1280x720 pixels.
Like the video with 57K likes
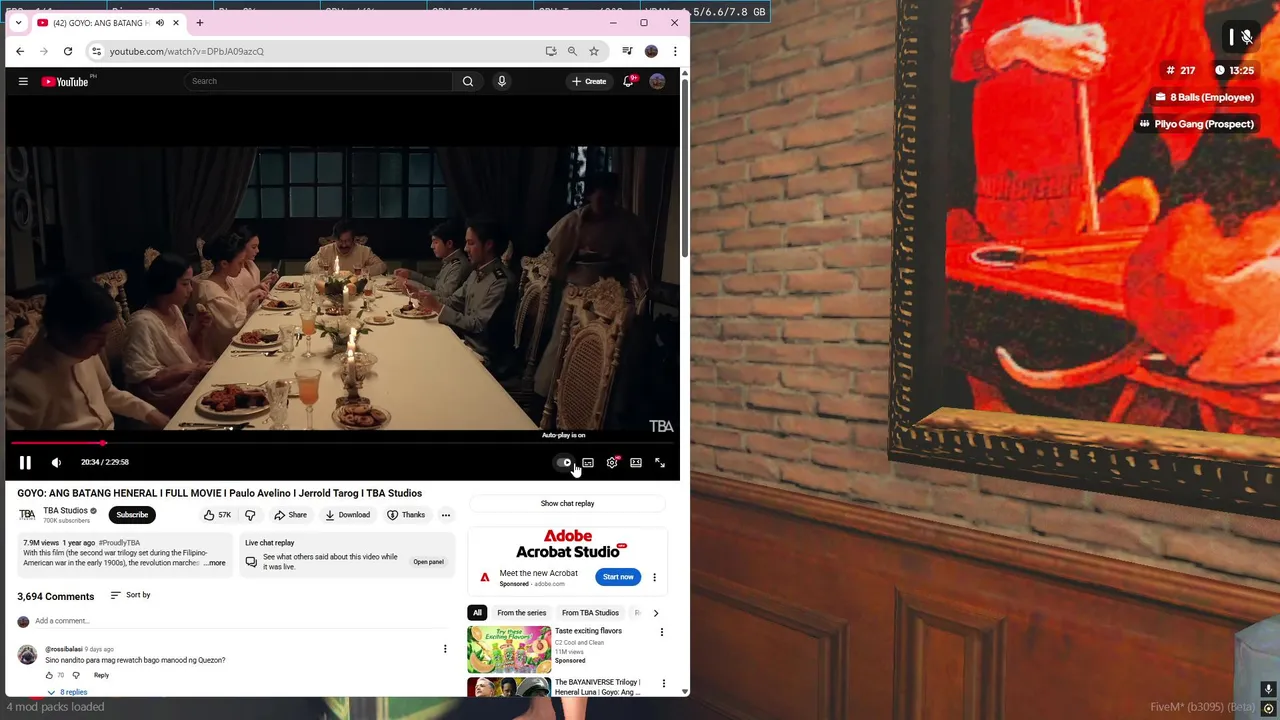coord(217,515)
